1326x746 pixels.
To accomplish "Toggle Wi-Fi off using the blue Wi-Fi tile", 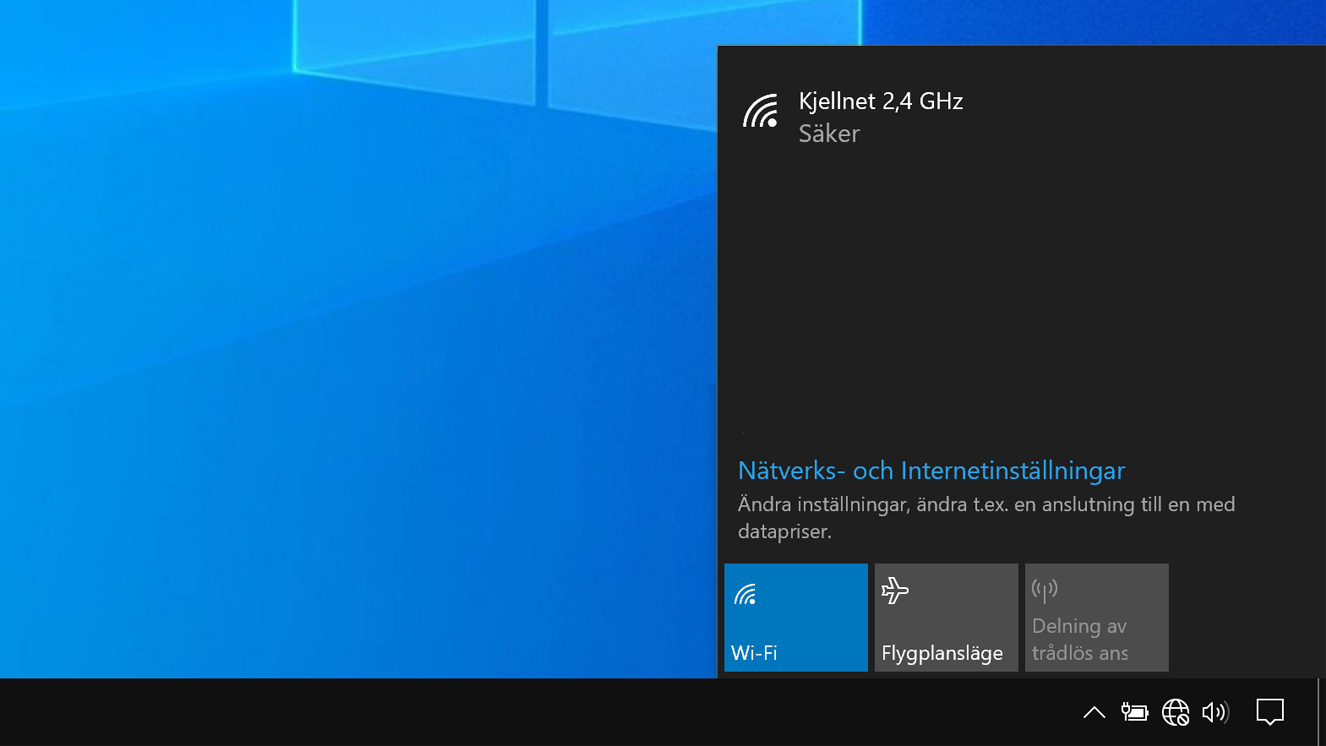I will tap(796, 617).
